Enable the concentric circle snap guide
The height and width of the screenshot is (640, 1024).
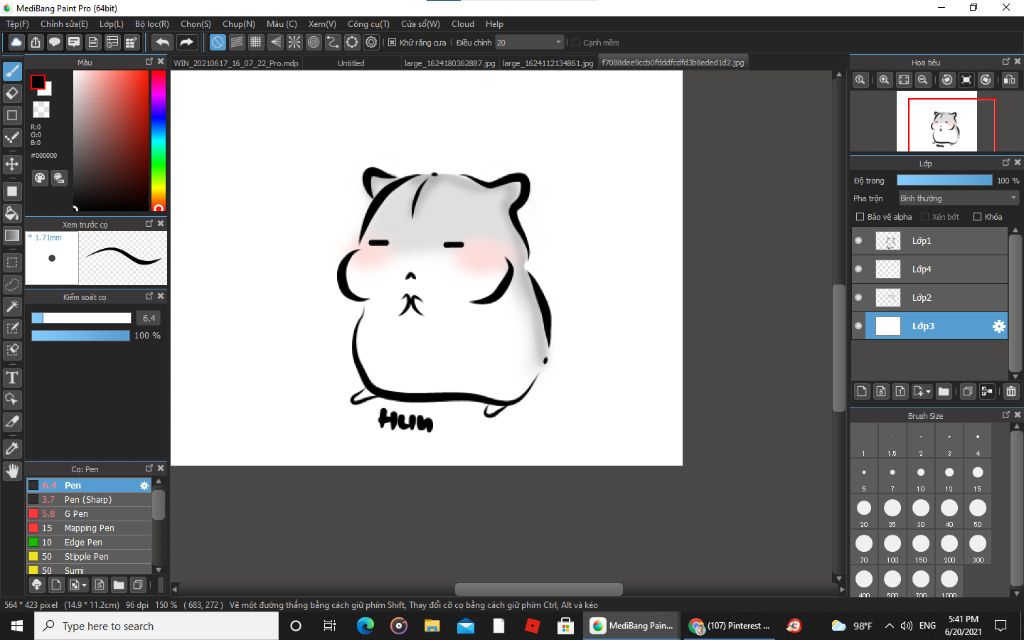[313, 42]
